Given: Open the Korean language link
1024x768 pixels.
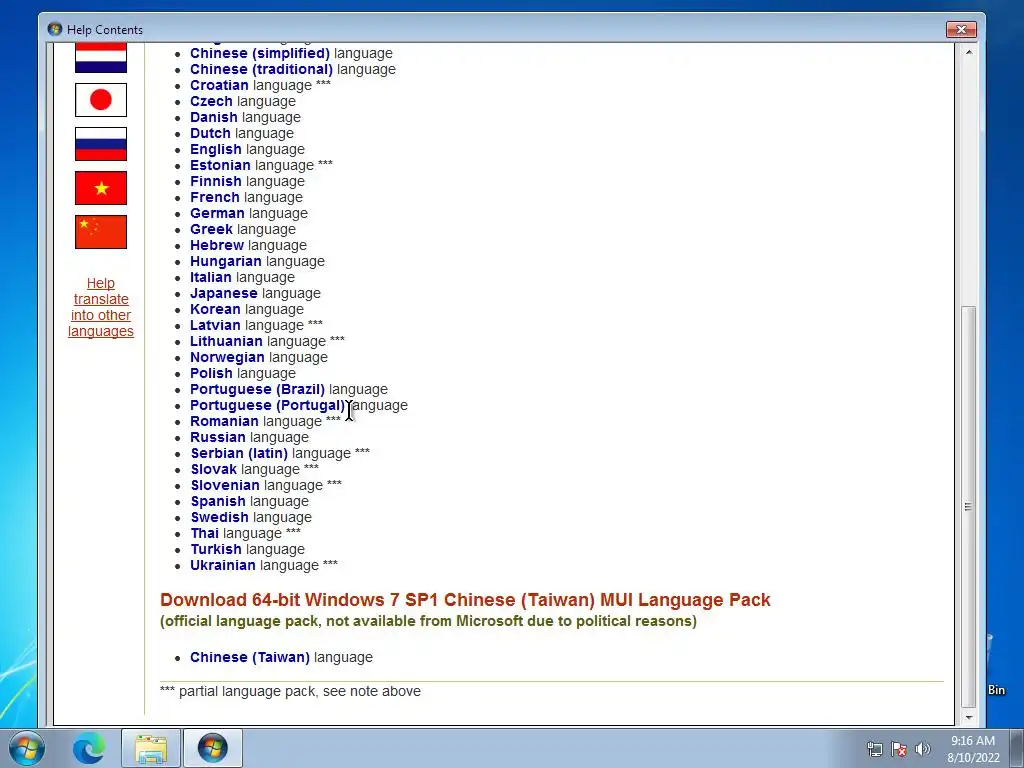Looking at the screenshot, I should (216, 309).
